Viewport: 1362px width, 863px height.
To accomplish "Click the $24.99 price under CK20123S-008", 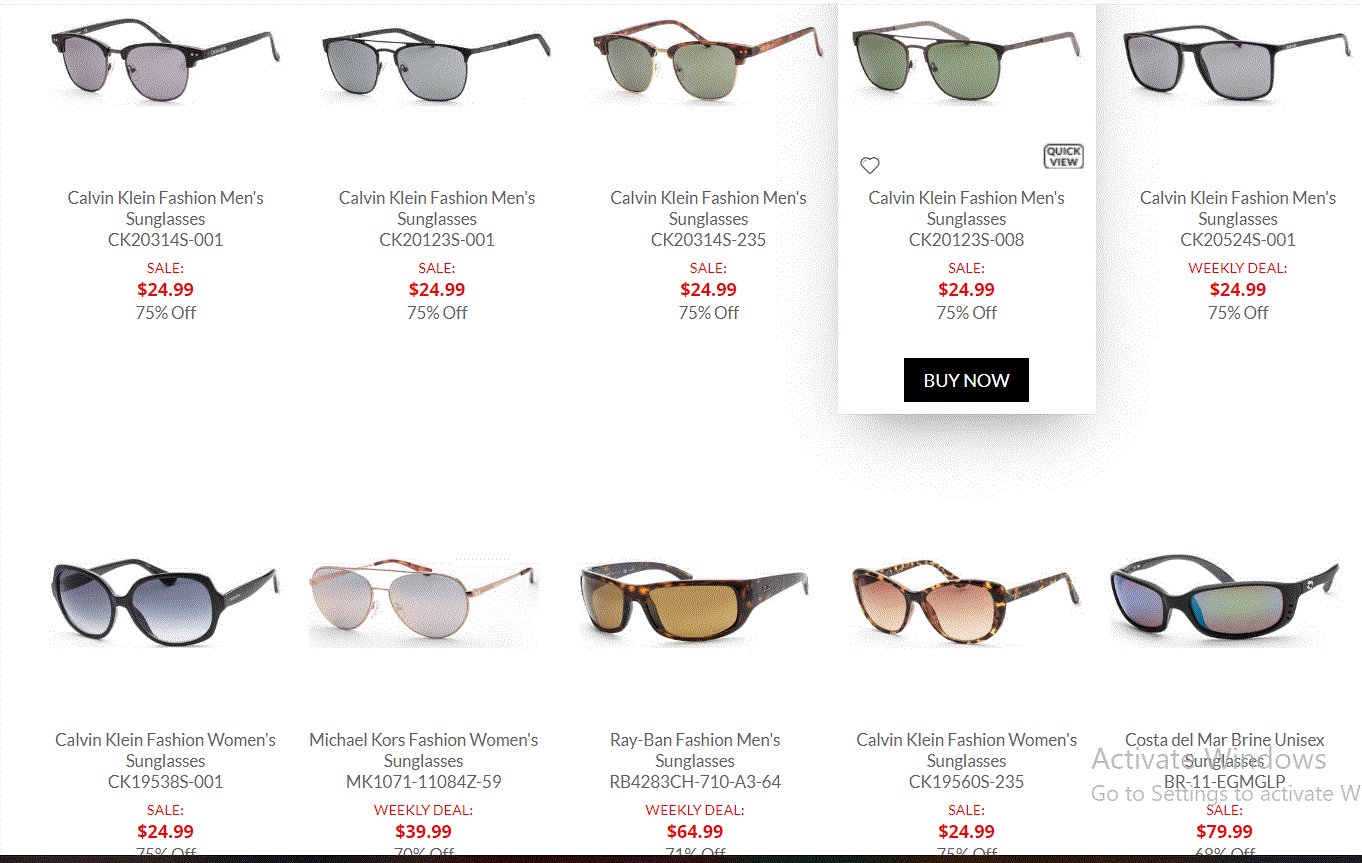I will 966,290.
